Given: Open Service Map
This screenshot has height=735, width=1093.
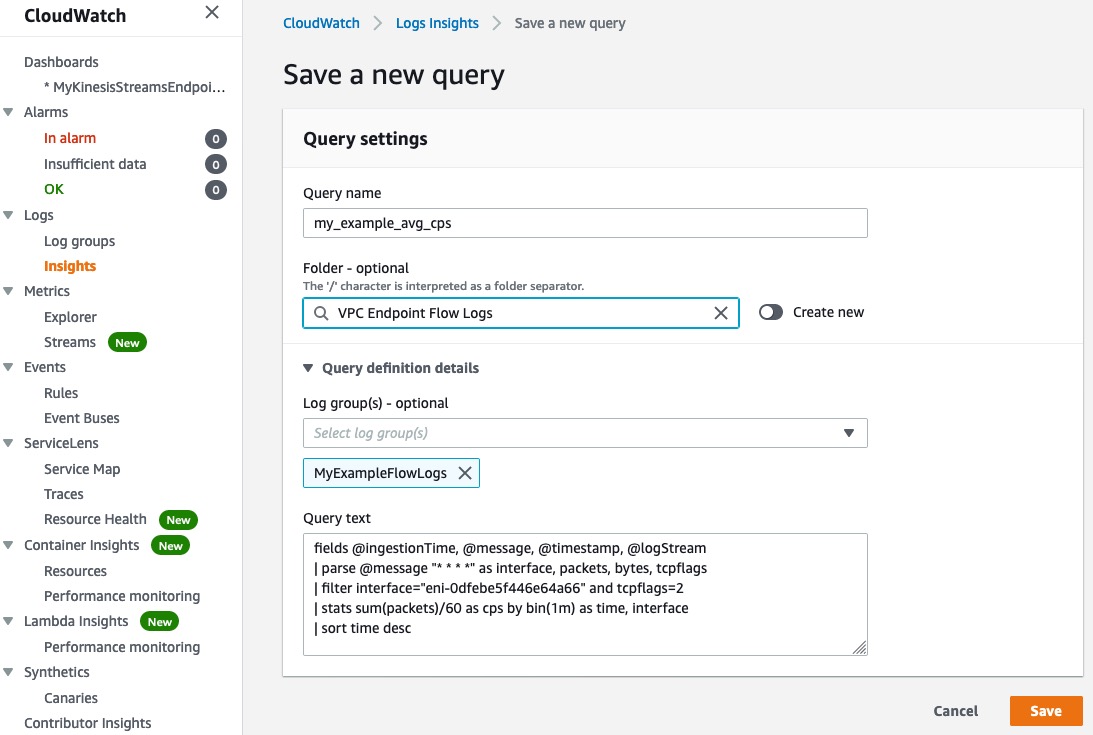Looking at the screenshot, I should [x=82, y=469].
